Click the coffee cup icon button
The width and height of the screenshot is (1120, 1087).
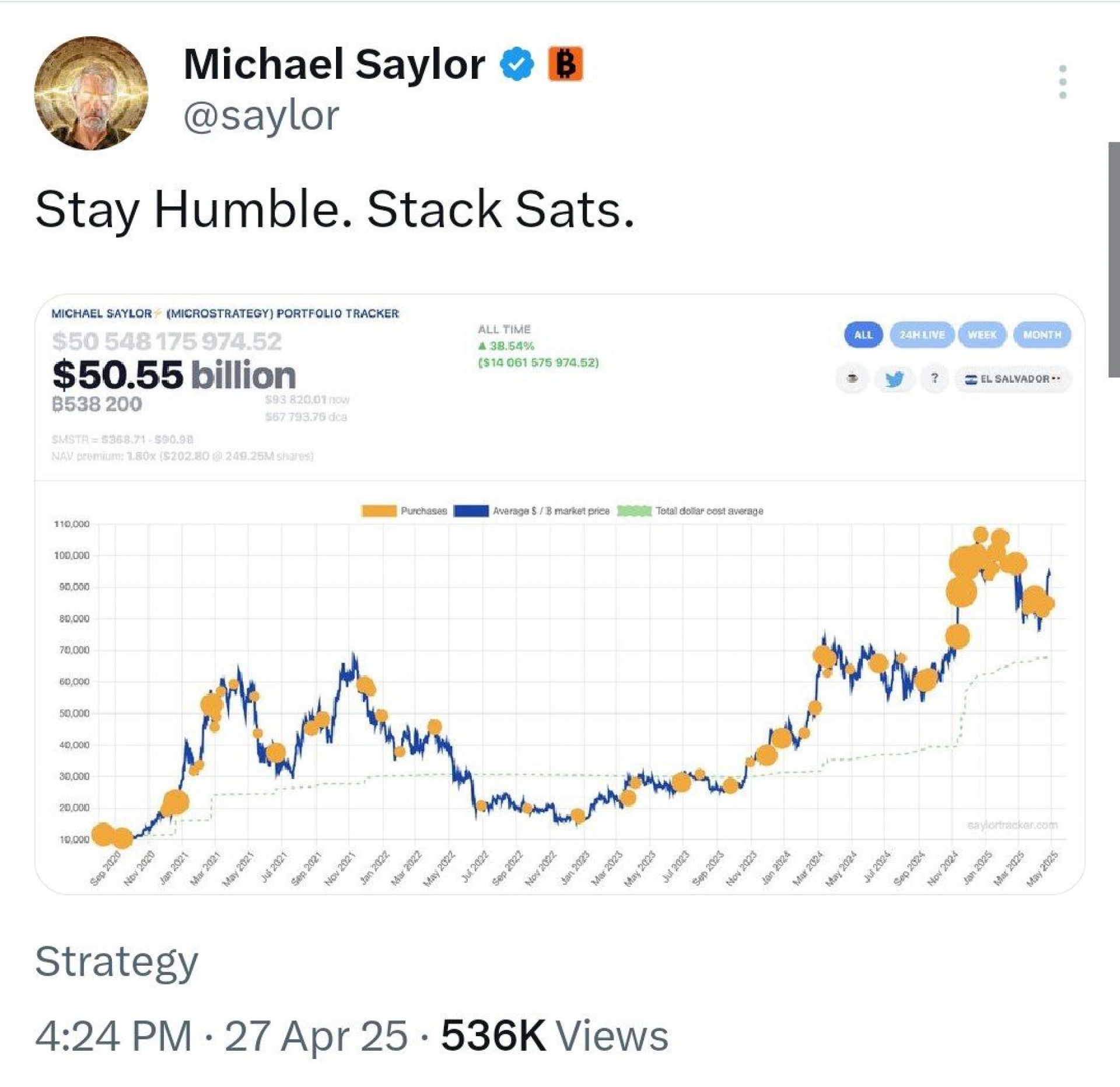tap(852, 379)
